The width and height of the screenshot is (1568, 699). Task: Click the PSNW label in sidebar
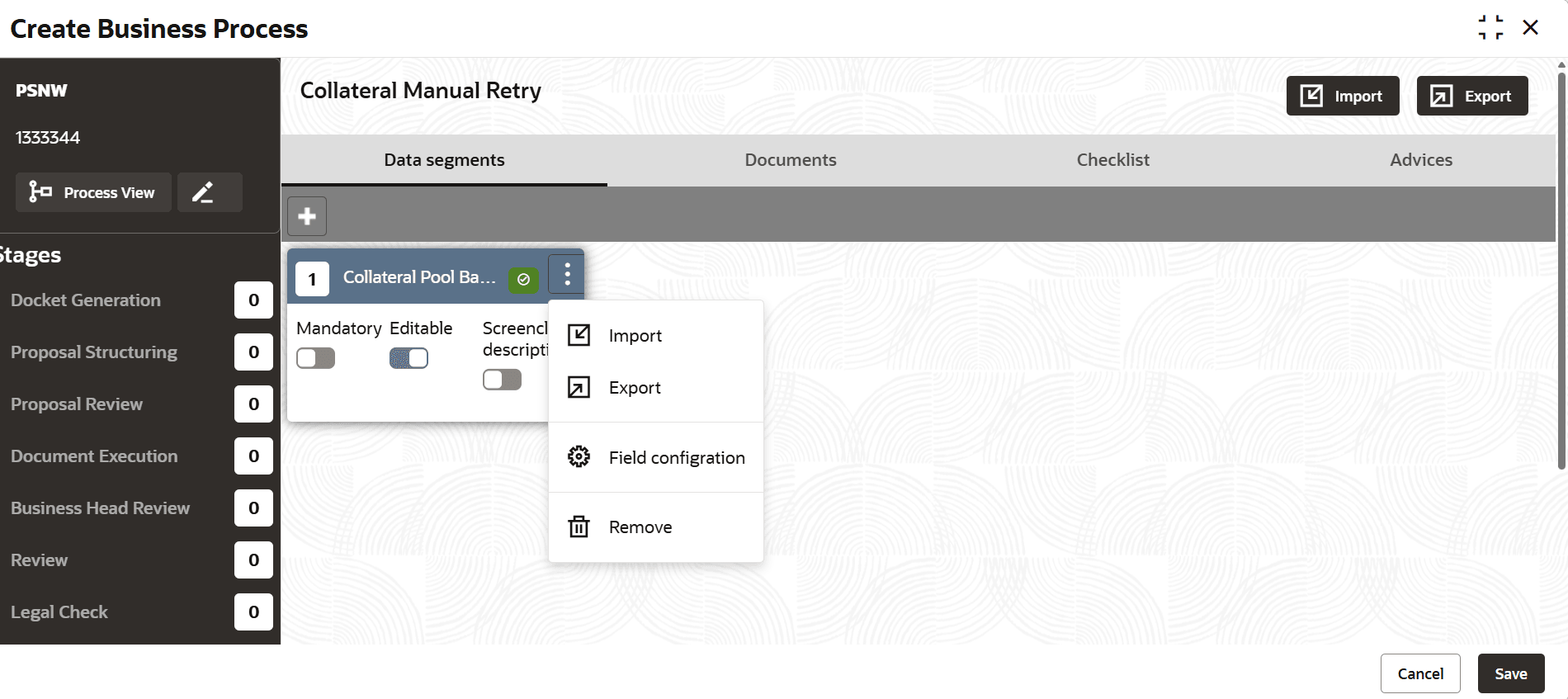tap(41, 91)
